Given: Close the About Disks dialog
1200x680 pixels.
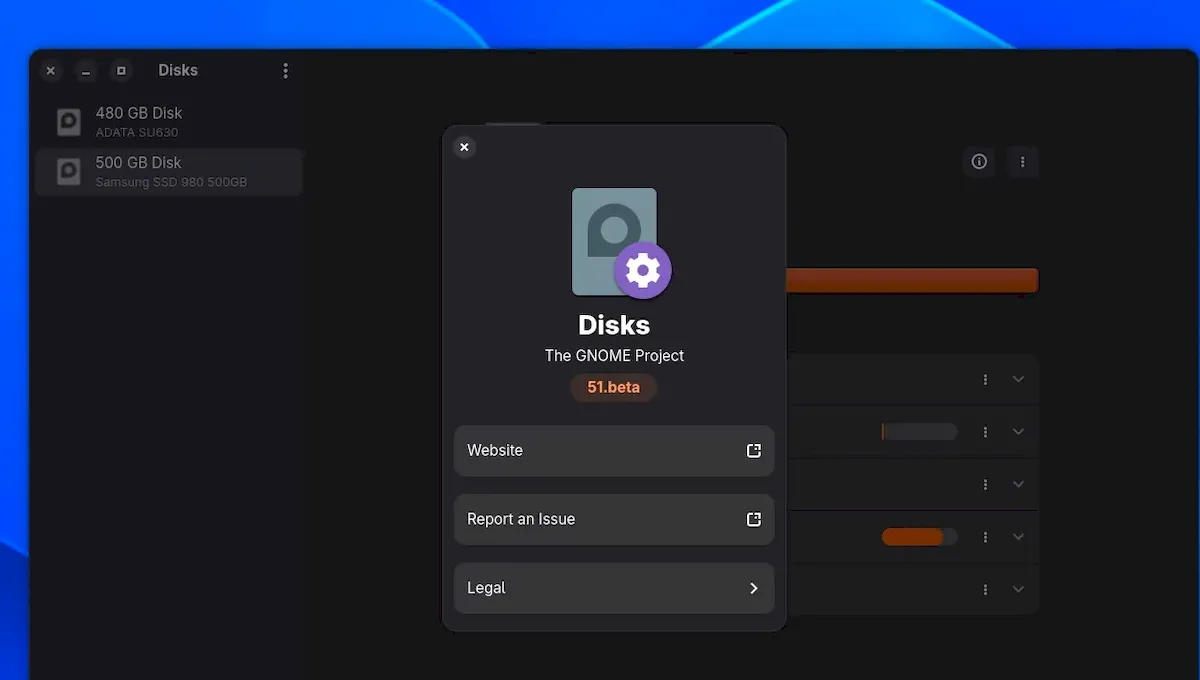Looking at the screenshot, I should [464, 147].
